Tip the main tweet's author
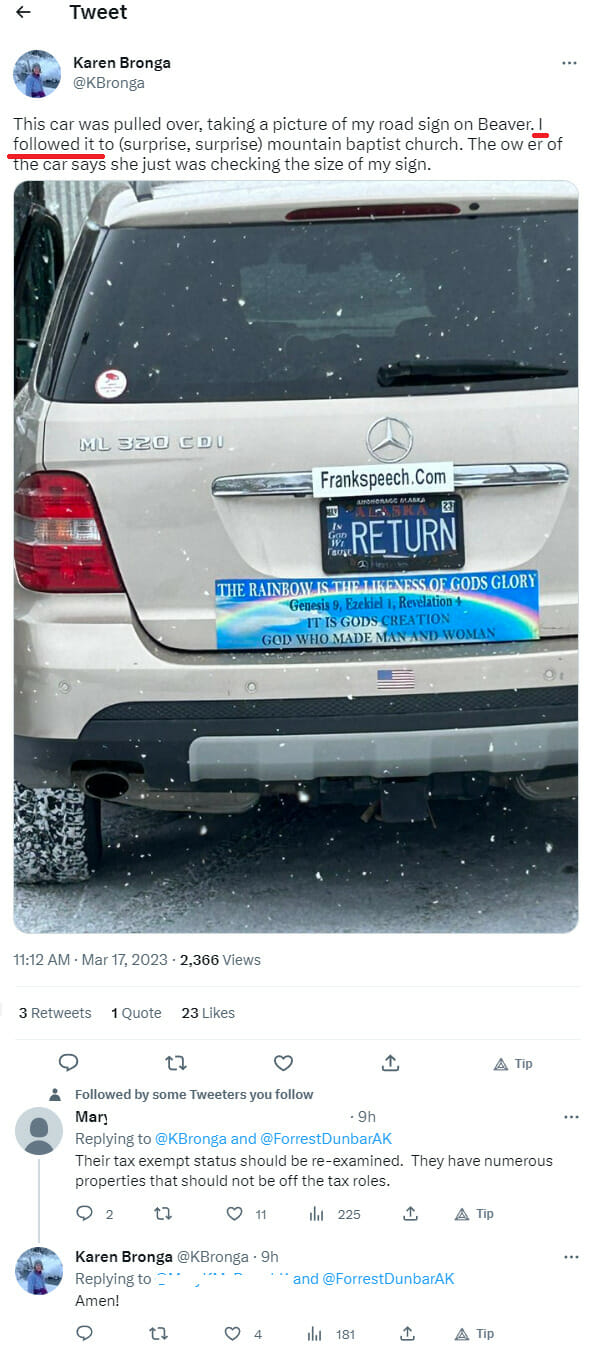This screenshot has width=591, height=1352. point(513,1063)
